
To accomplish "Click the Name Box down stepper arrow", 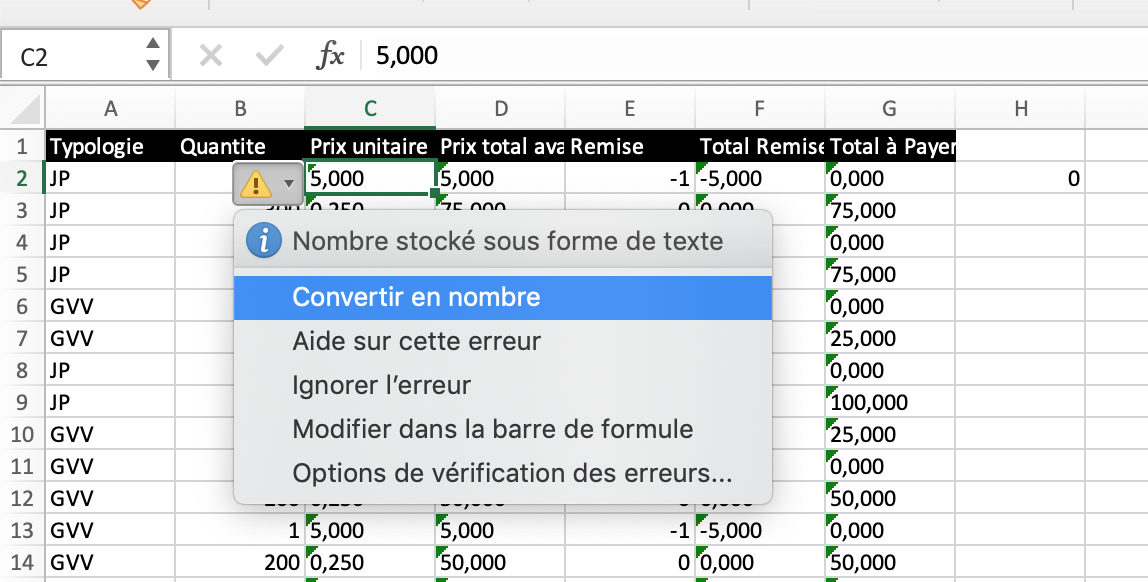I will pos(153,62).
